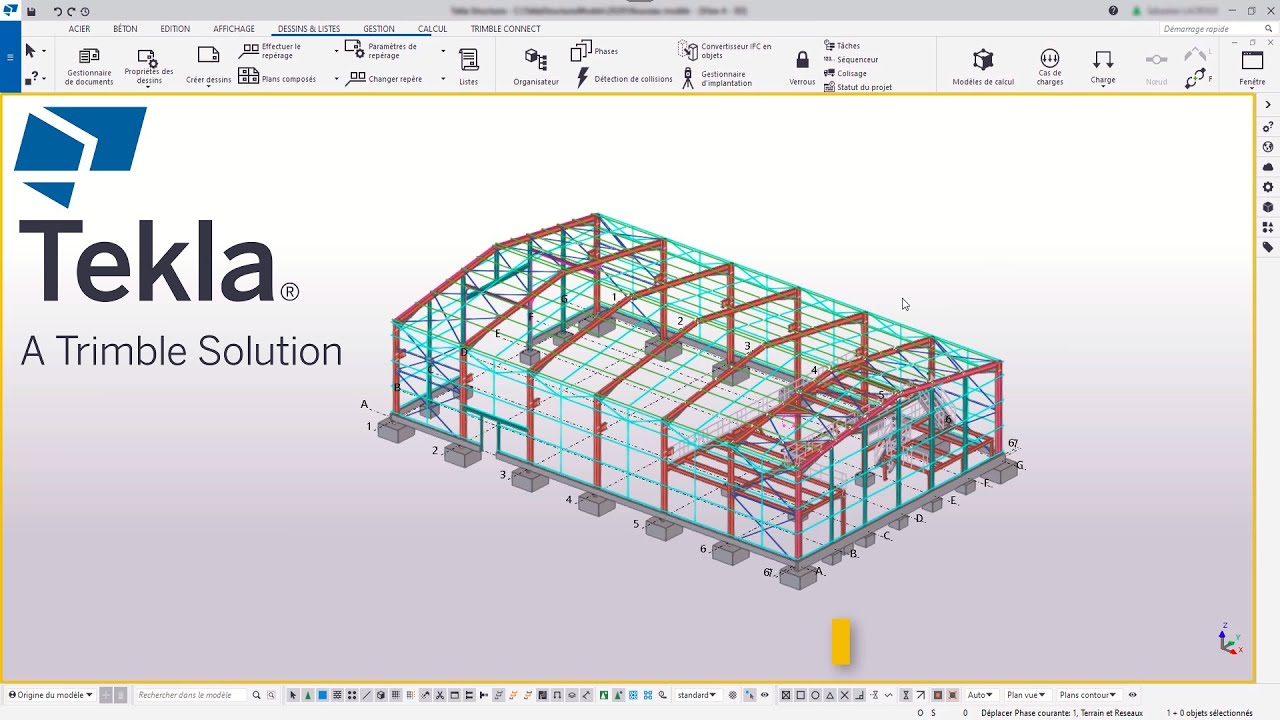Click Créer dessins button
The width and height of the screenshot is (1280, 720).
[x=208, y=66]
